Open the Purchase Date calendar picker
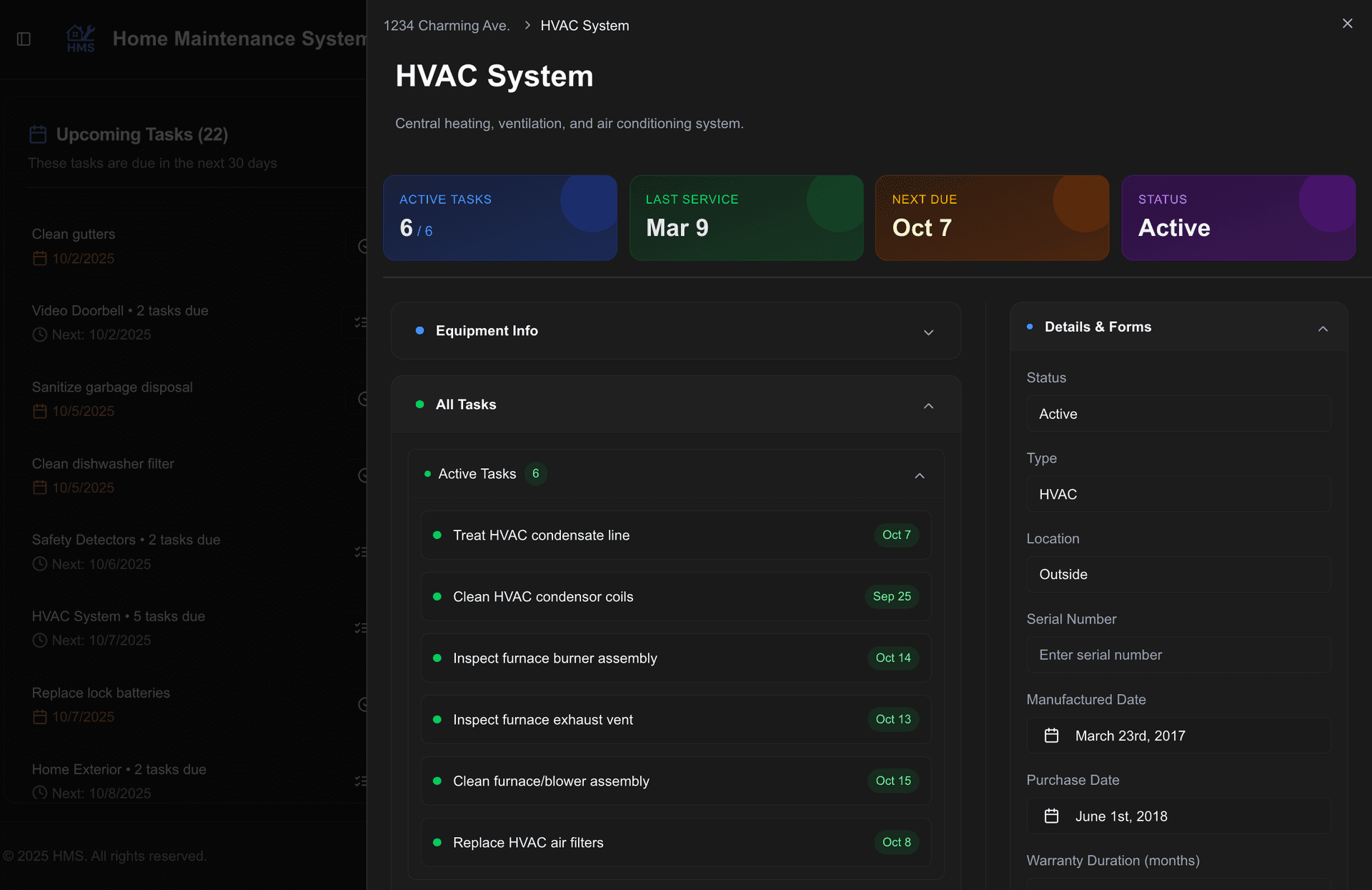The height and width of the screenshot is (890, 1372). [1052, 816]
